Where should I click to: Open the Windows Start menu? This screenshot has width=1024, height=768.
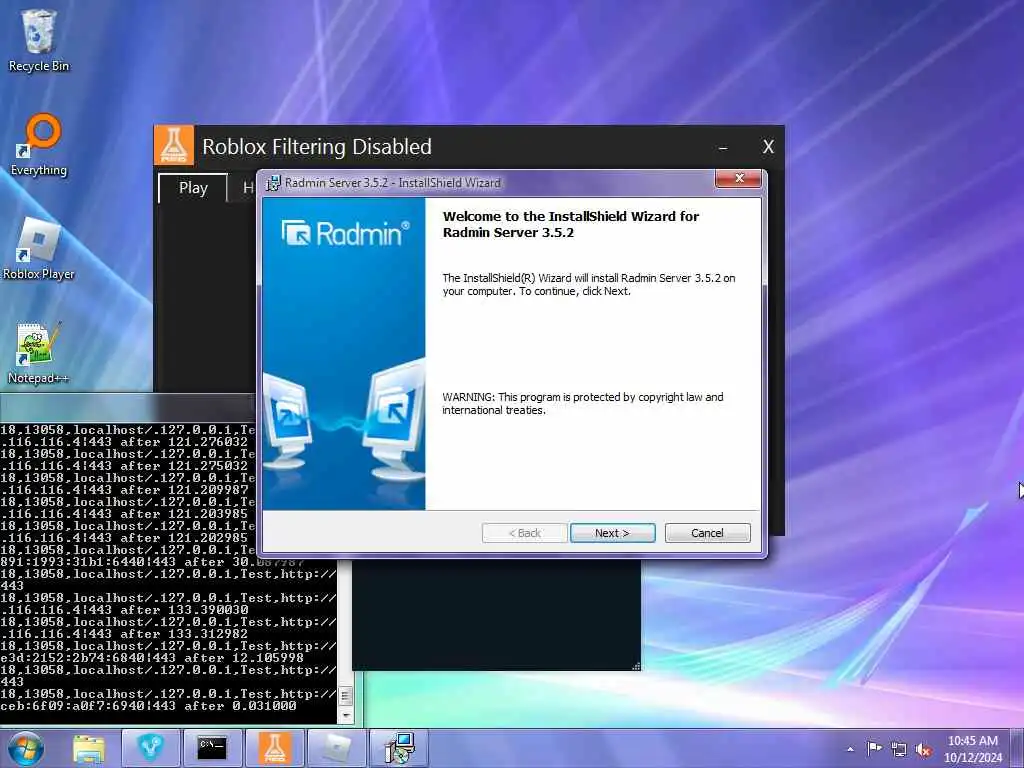point(25,748)
